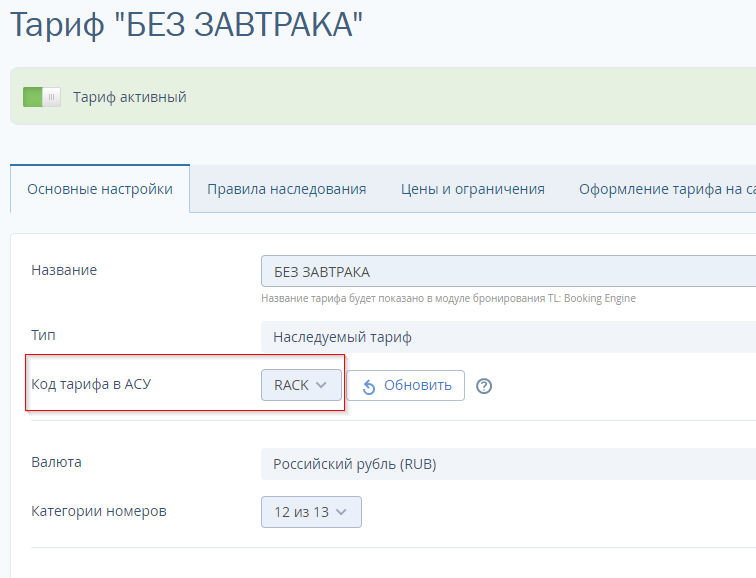Click the "Валюта" field label
Screen dimensions: 756x578
coord(57,462)
